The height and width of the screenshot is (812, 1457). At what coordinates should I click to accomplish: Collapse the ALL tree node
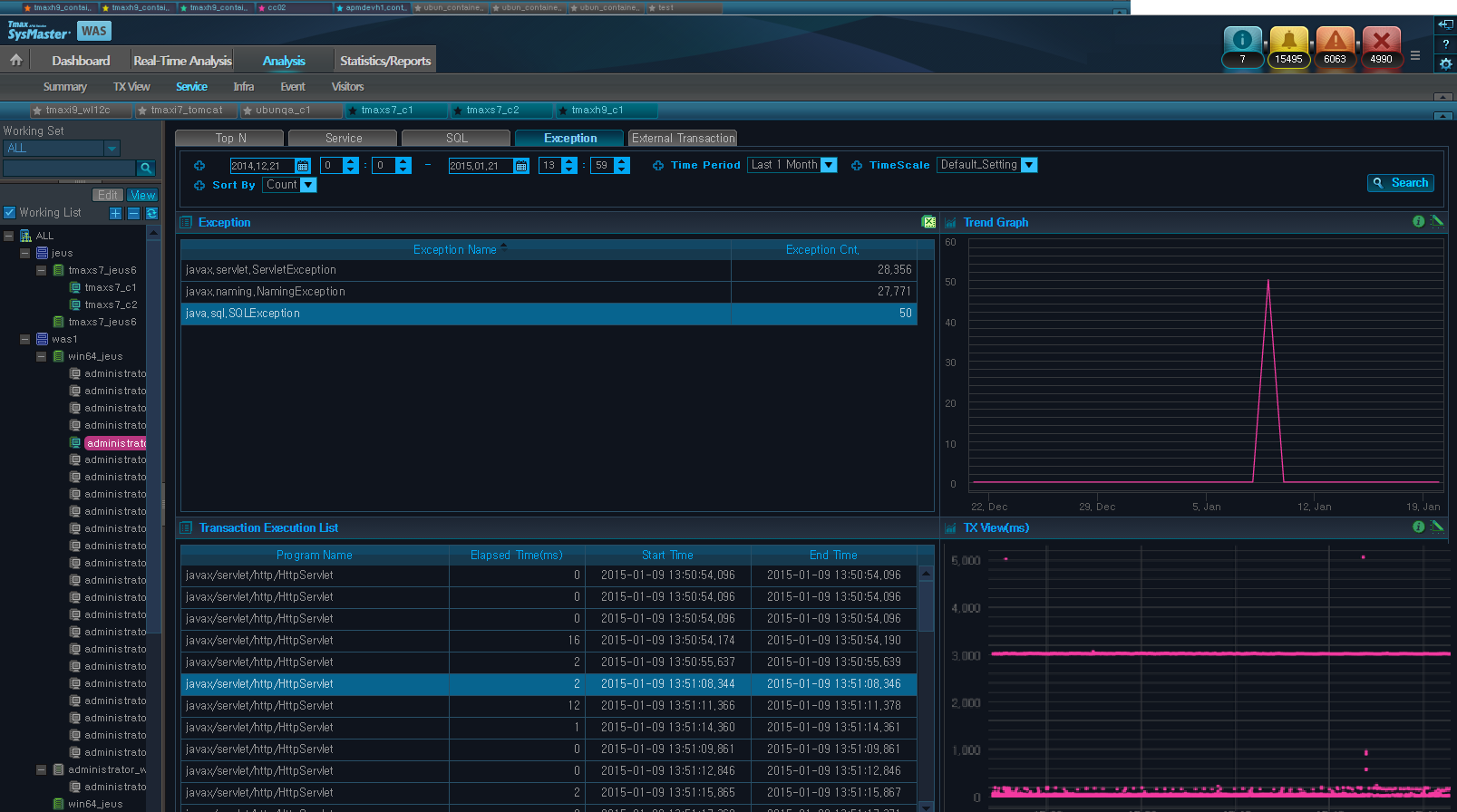click(8, 236)
